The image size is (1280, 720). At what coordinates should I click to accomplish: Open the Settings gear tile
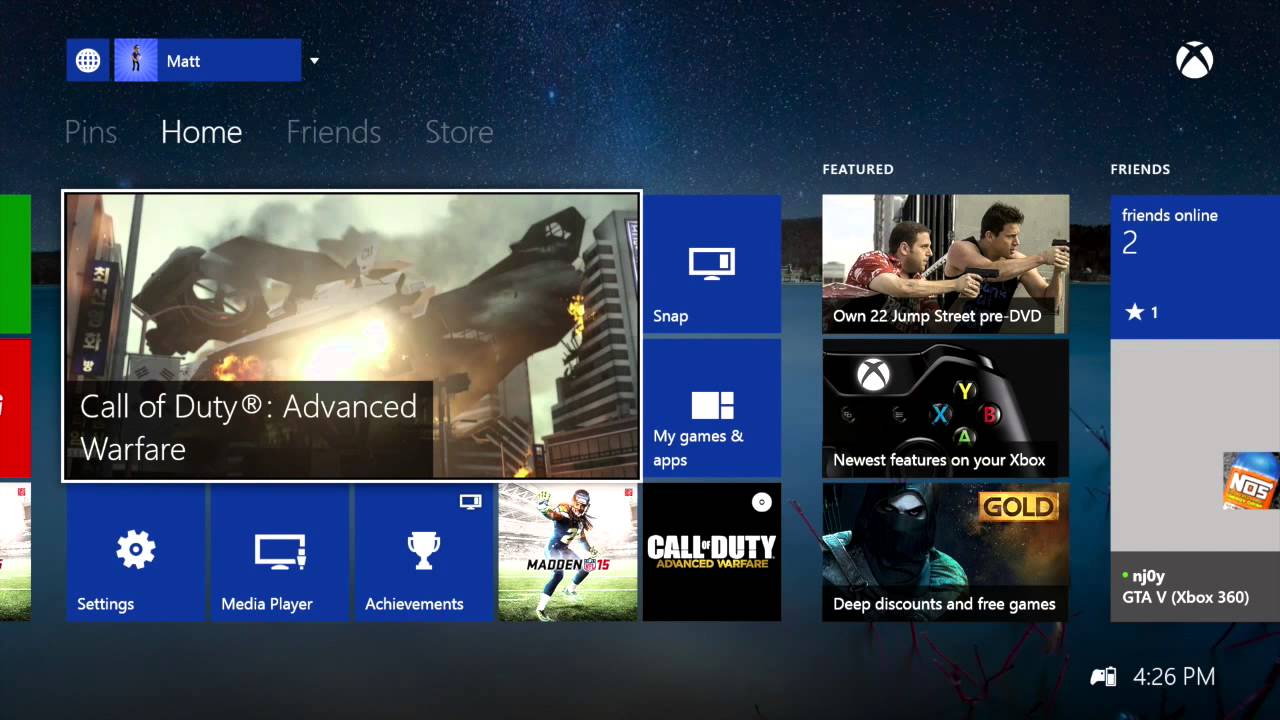[x=136, y=552]
